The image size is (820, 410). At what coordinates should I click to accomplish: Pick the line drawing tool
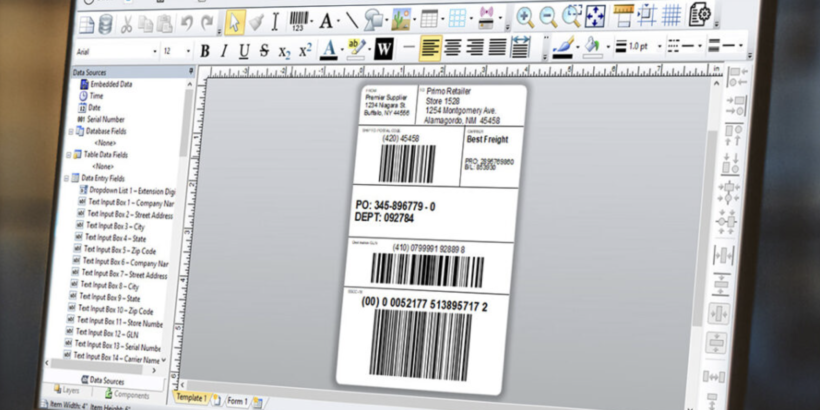pos(352,21)
